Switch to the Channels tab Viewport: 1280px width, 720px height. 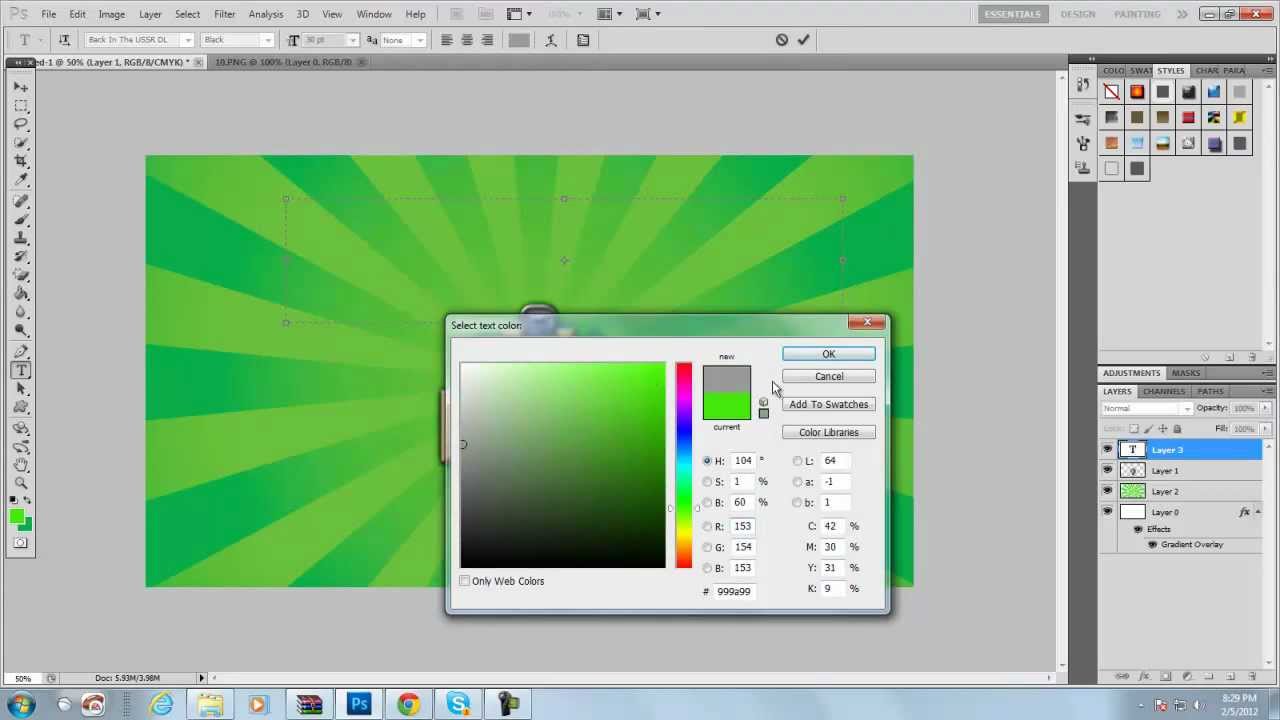pyautogui.click(x=1164, y=391)
